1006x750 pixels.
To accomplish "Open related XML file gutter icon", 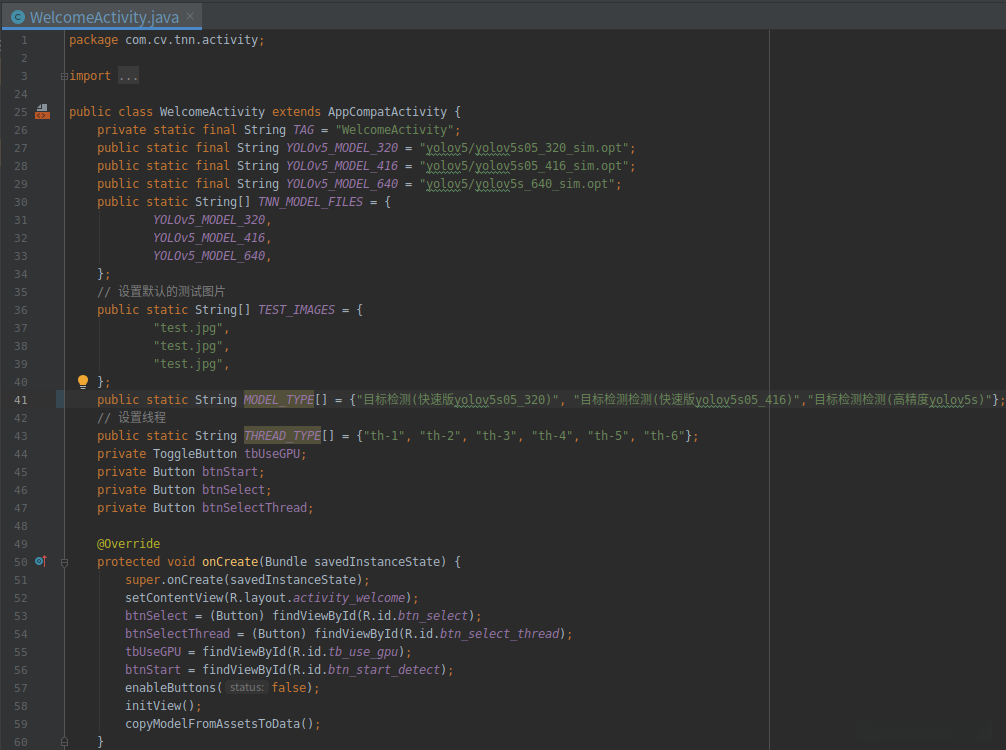I will (42, 112).
